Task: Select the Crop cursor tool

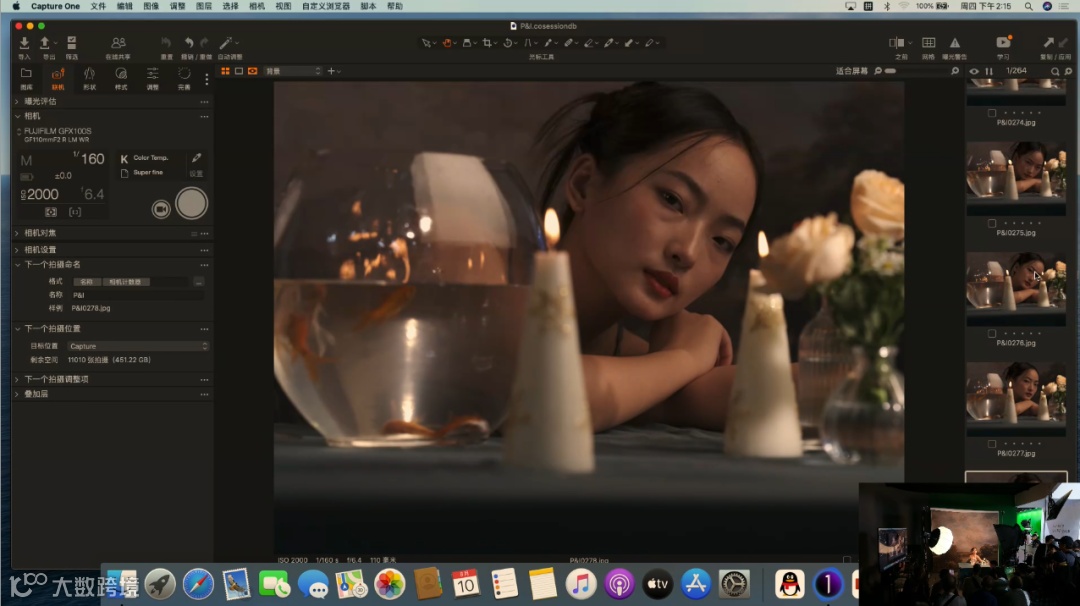Action: pos(487,43)
